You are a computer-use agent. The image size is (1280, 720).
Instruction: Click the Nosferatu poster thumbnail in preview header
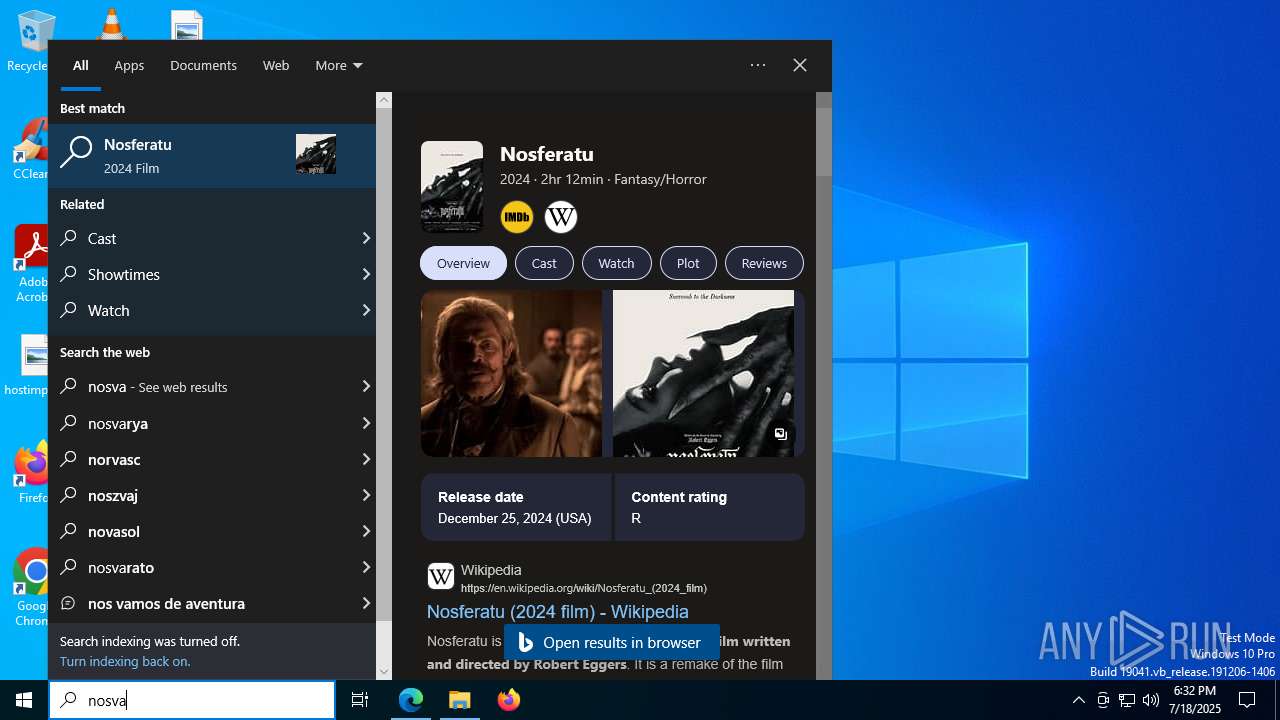(452, 187)
